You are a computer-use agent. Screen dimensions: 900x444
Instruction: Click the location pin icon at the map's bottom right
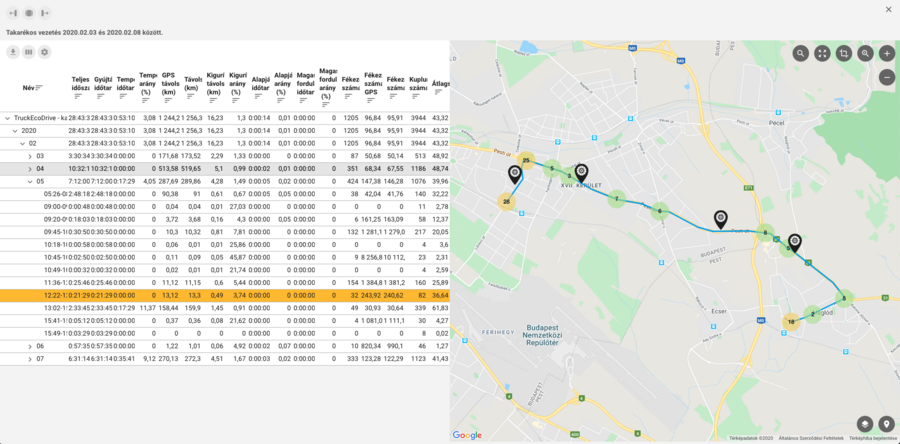pyautogui.click(x=886, y=424)
